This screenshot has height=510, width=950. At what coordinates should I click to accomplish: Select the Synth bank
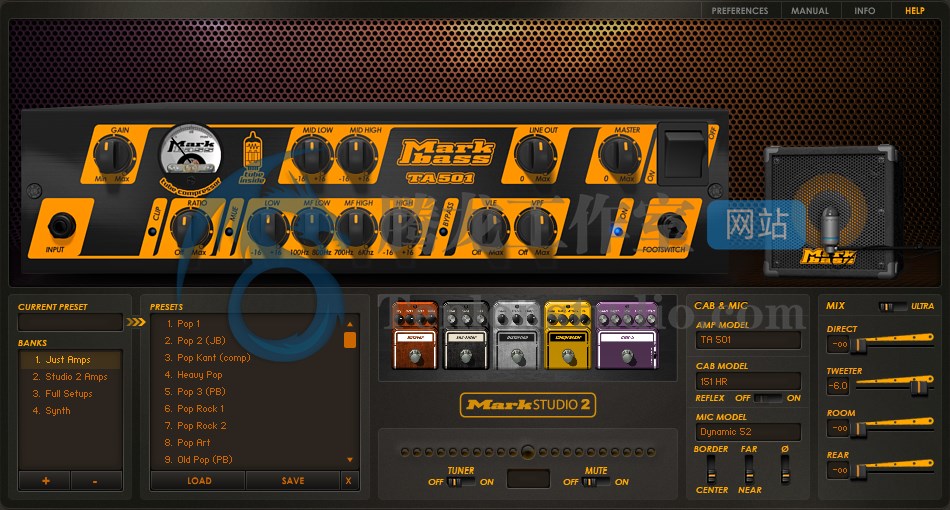point(70,411)
